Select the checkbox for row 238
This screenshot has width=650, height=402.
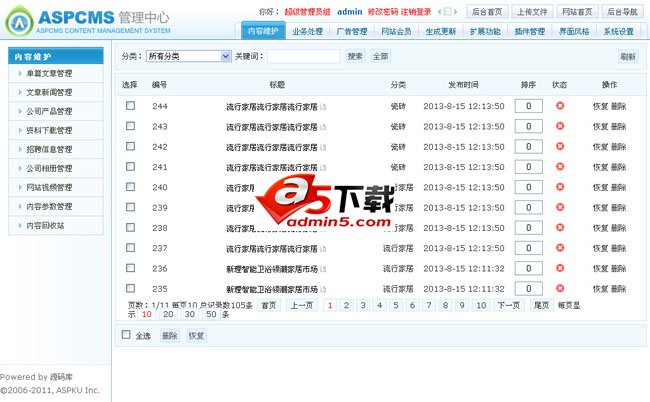click(130, 227)
